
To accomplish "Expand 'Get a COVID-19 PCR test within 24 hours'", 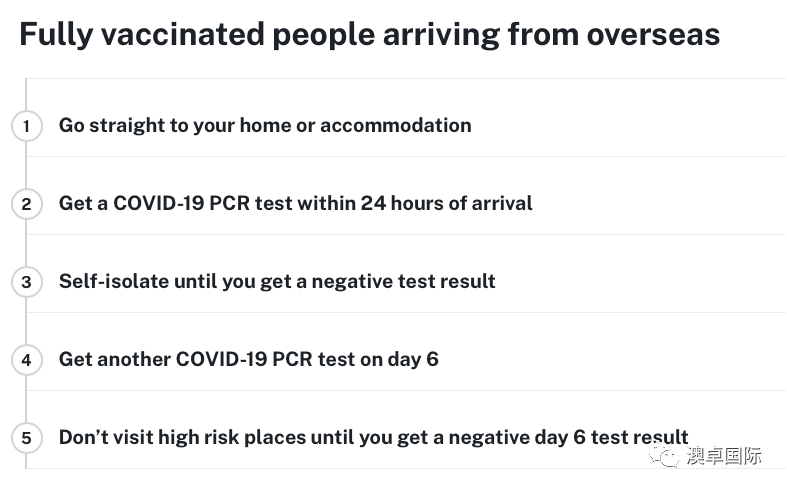I will tap(295, 203).
